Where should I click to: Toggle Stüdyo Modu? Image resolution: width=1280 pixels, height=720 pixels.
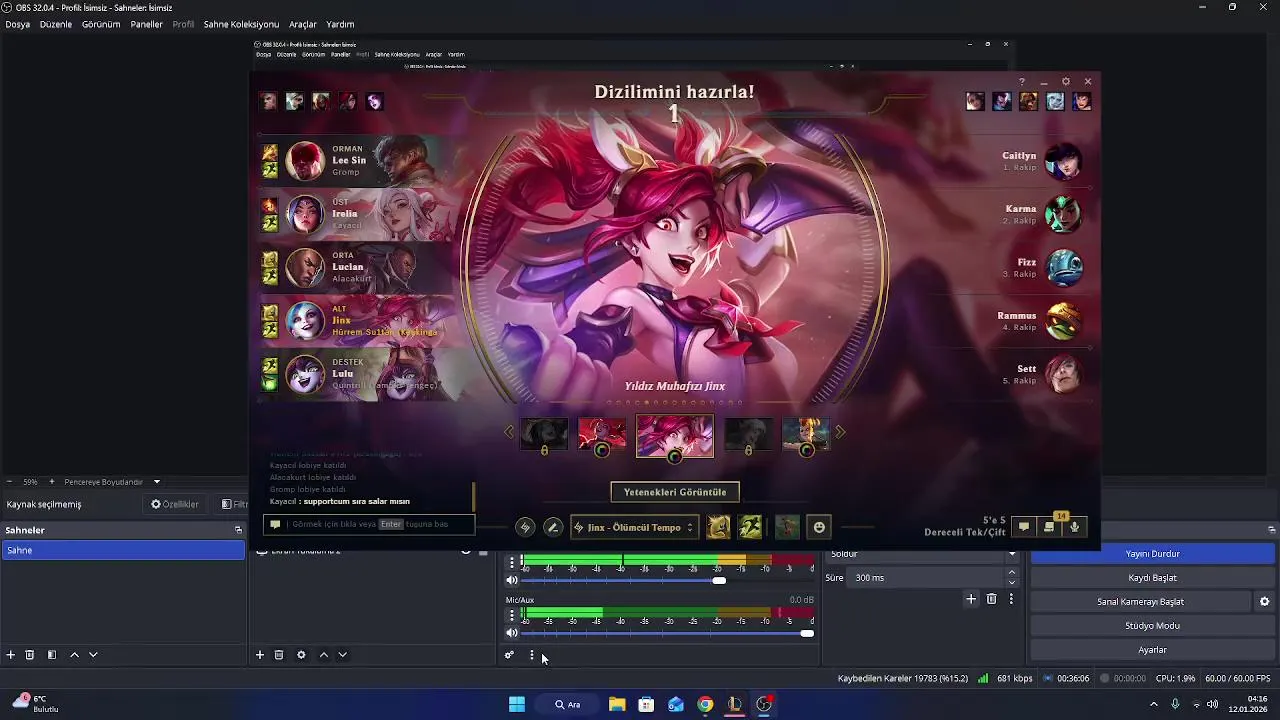tap(1153, 626)
